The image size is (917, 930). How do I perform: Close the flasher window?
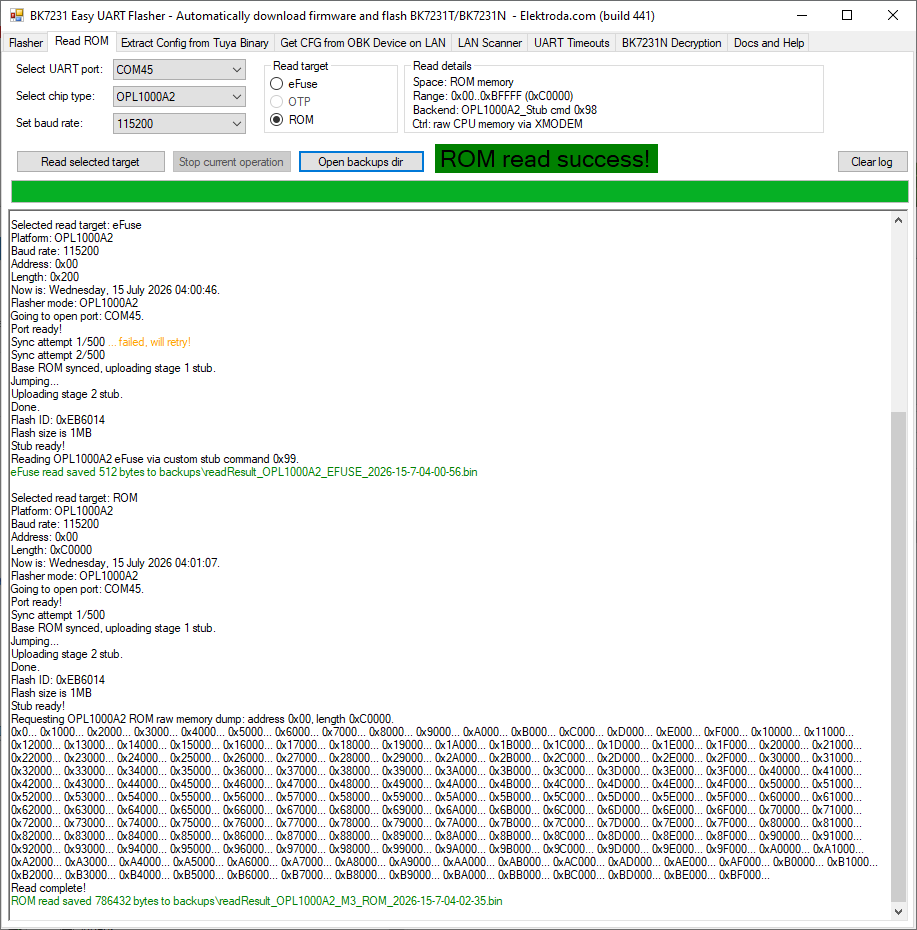pyautogui.click(x=893, y=15)
